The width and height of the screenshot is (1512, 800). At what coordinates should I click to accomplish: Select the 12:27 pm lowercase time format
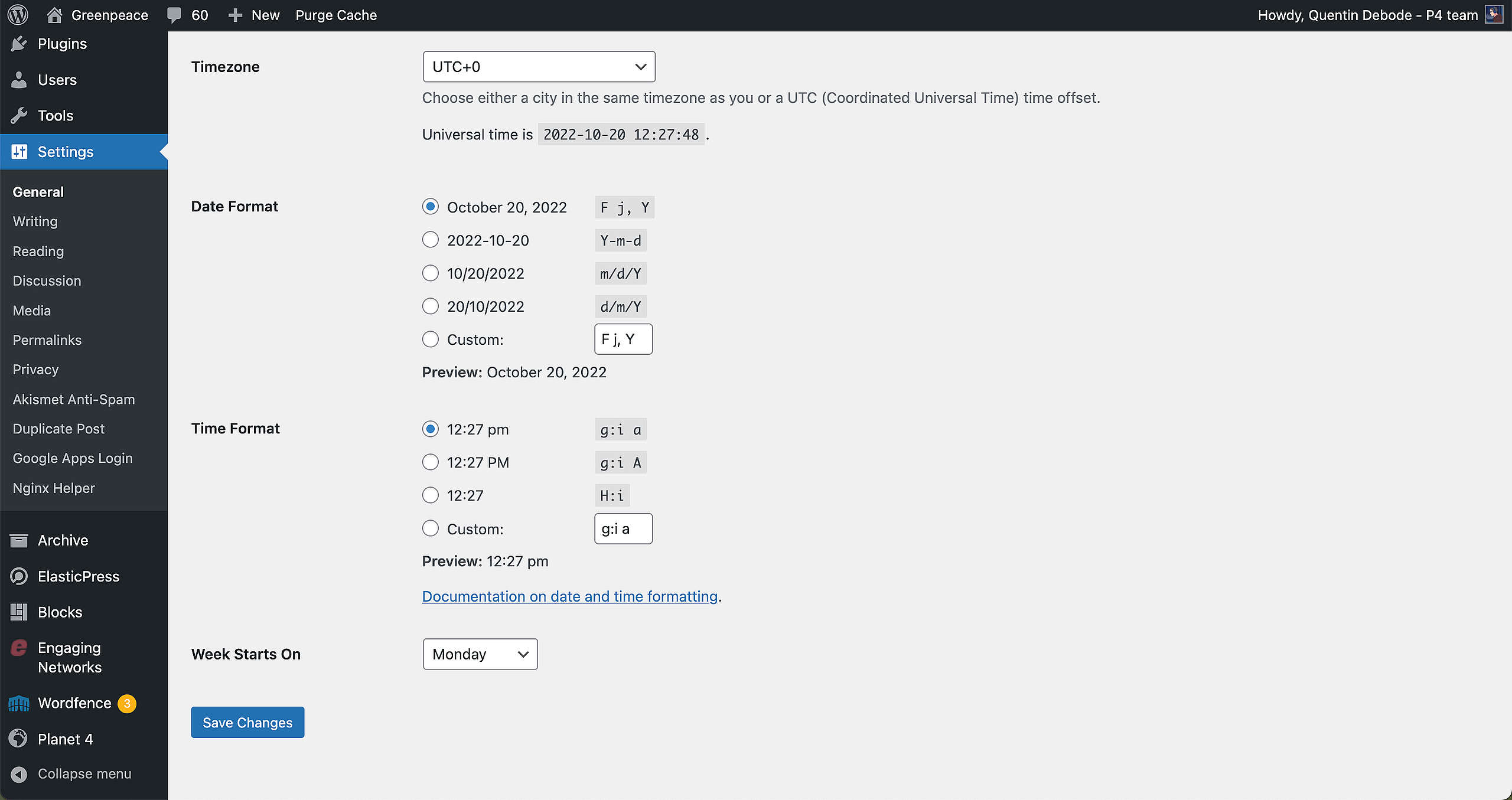(431, 429)
